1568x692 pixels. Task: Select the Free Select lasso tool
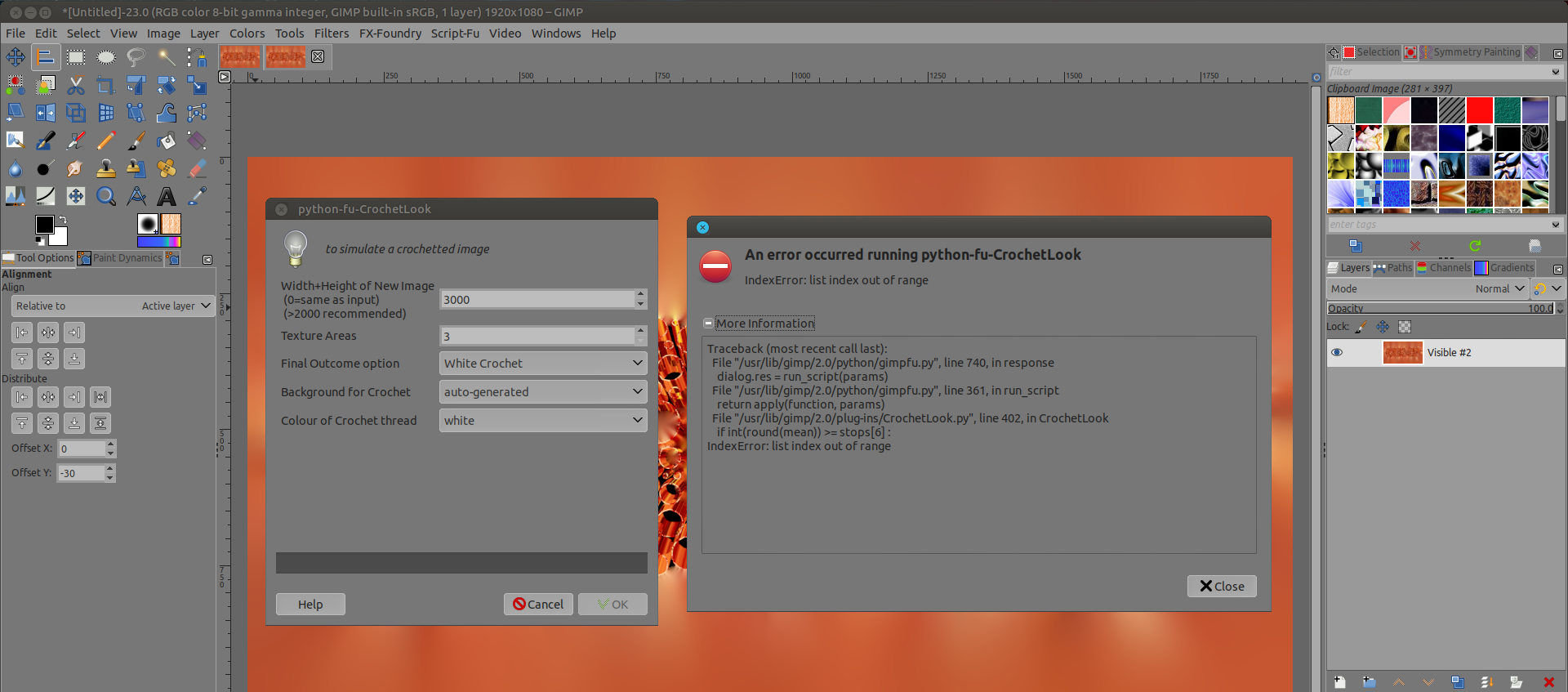(x=136, y=56)
